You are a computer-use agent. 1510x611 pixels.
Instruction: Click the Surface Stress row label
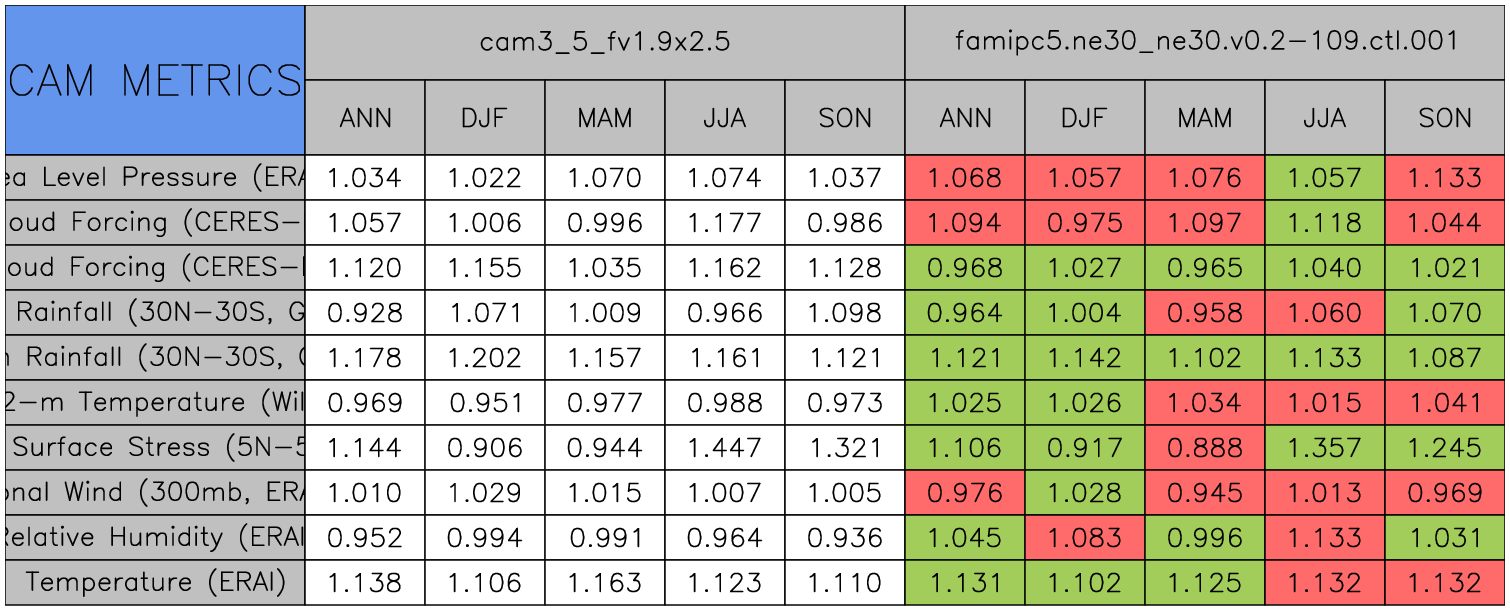155,447
